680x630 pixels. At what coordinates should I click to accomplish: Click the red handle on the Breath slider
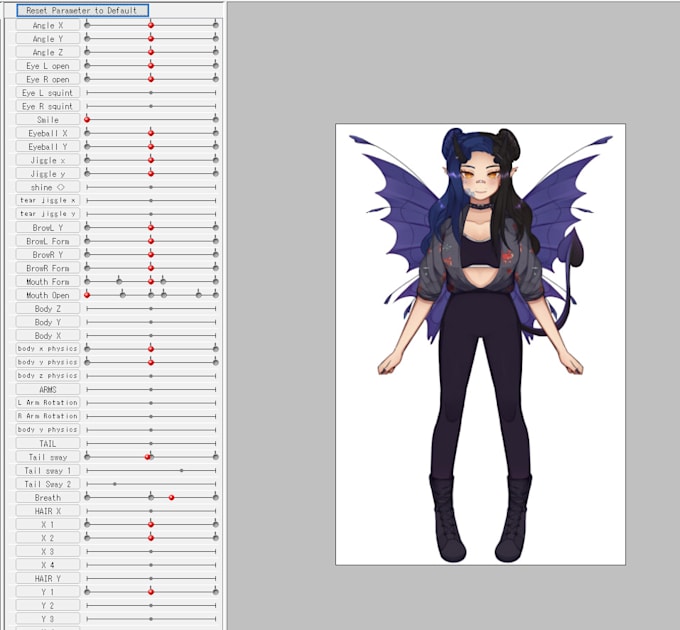(x=171, y=497)
